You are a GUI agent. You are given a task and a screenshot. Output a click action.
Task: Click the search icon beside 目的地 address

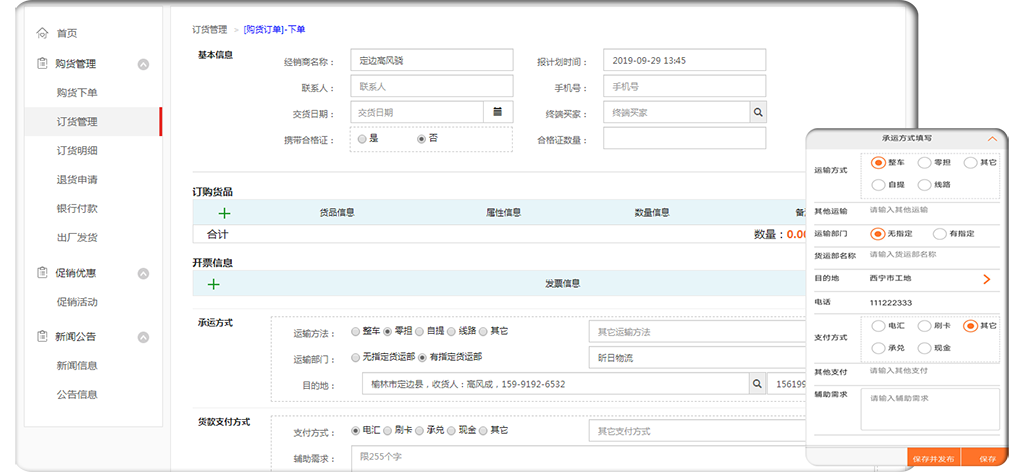[x=757, y=384]
